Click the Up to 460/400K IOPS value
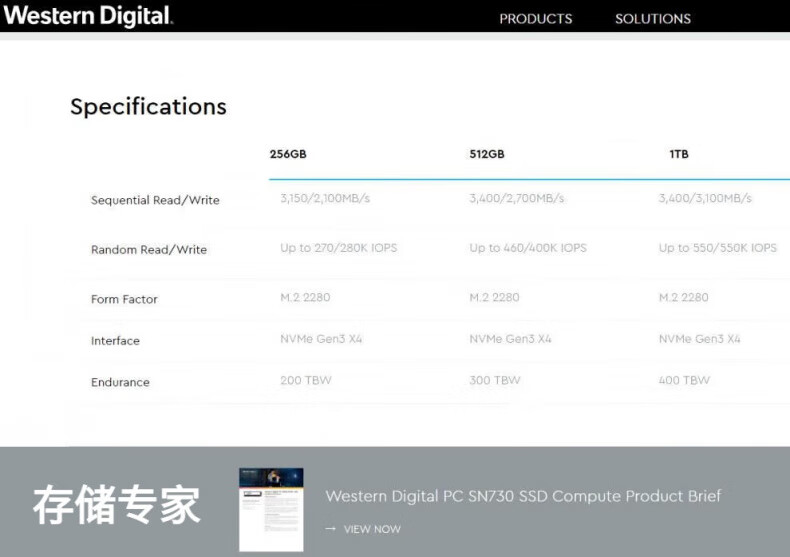 coord(528,248)
